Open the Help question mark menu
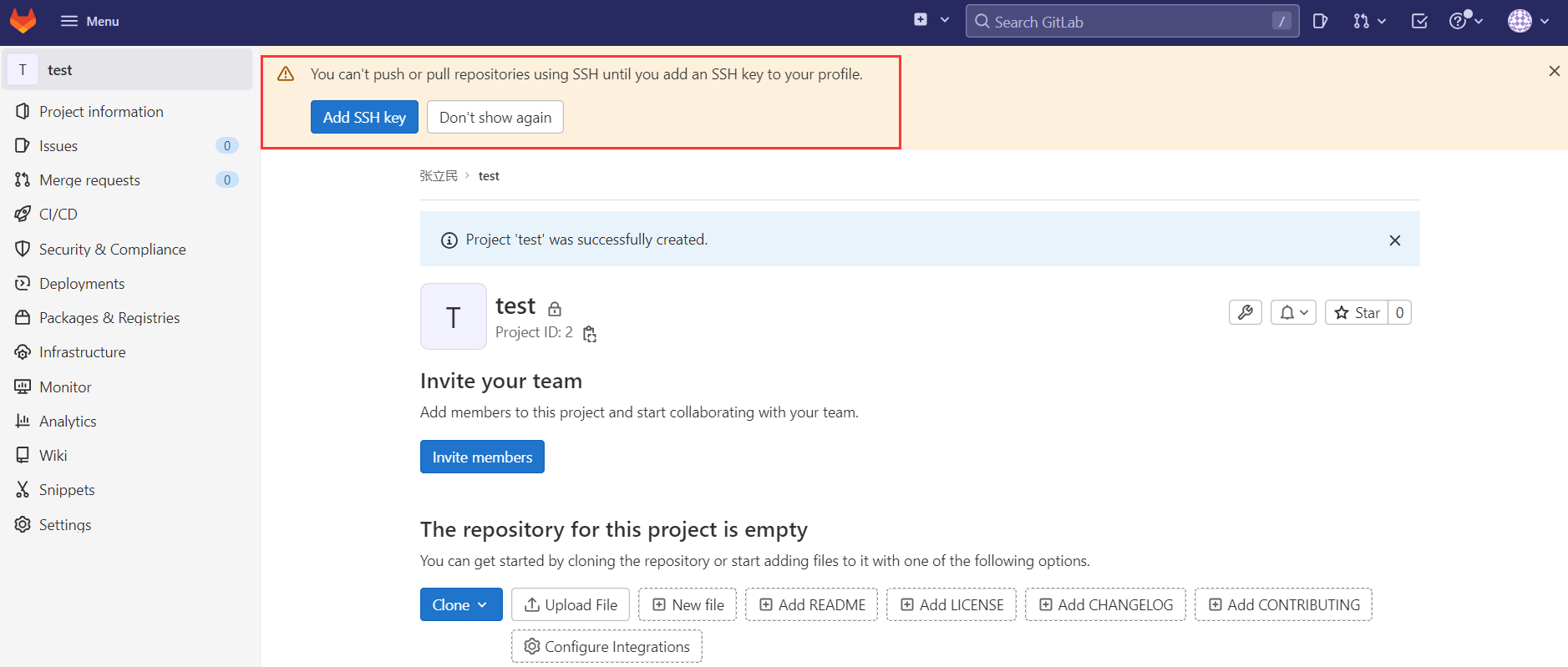Screen dimensions: 1568x667 [x=1466, y=22]
